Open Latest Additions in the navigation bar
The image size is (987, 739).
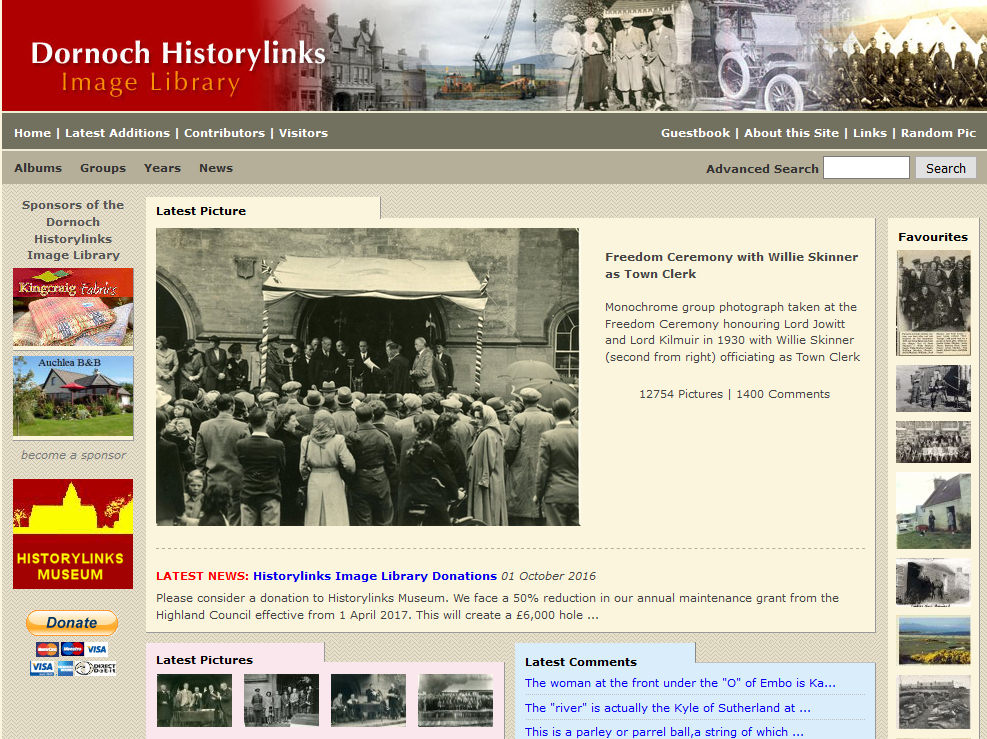click(x=119, y=133)
